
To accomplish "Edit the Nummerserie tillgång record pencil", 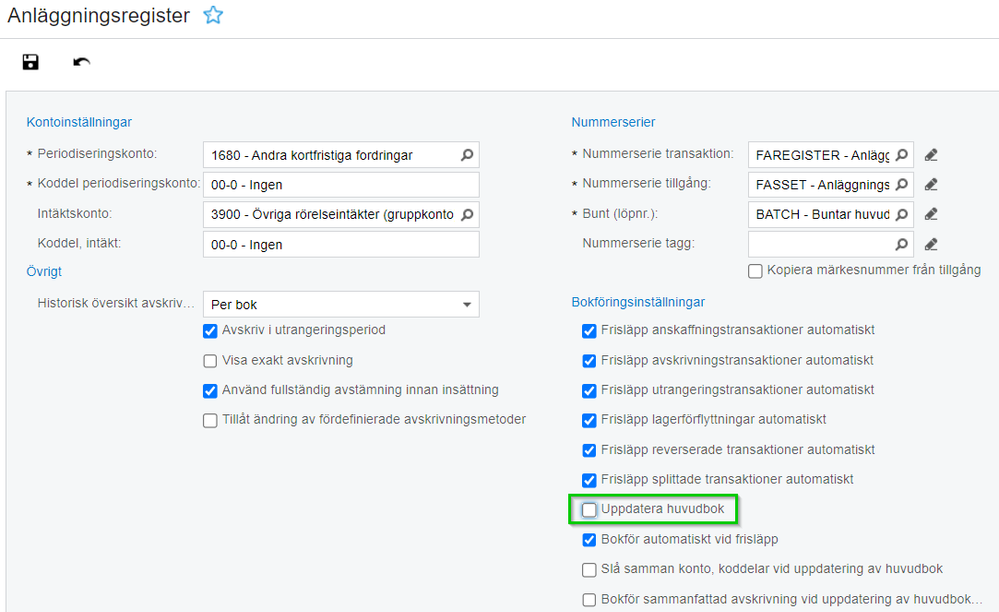I will click(x=931, y=185).
